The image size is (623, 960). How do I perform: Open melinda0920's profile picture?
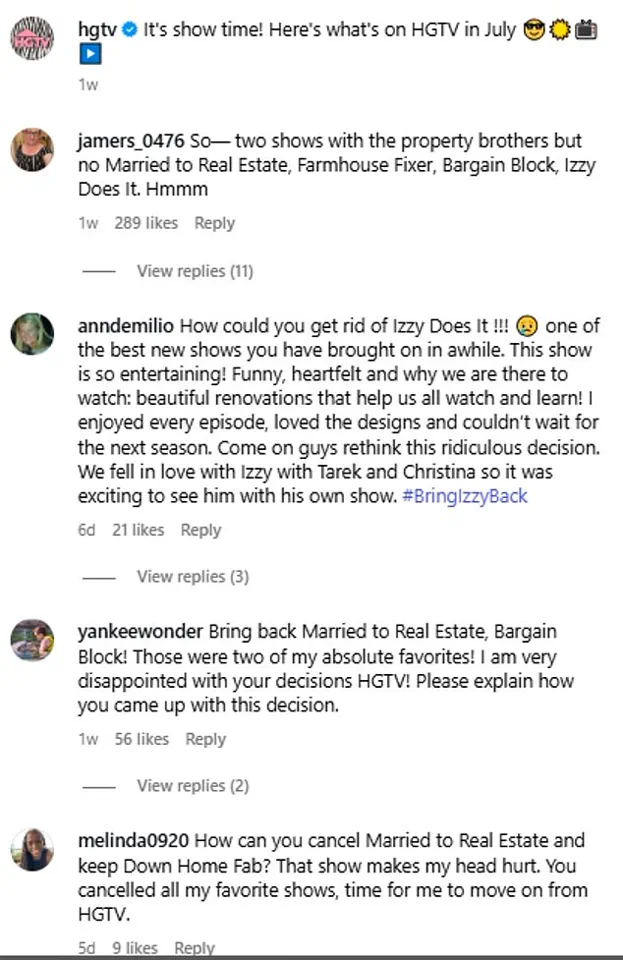coord(32,850)
